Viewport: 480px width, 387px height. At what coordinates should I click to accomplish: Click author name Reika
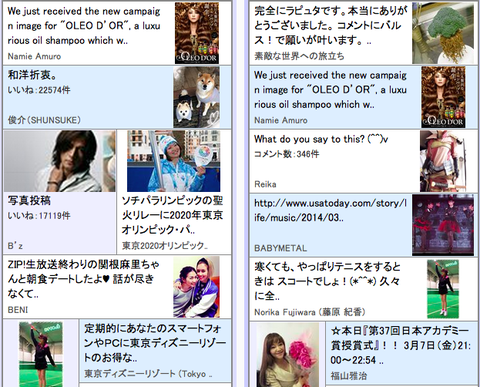(265, 184)
